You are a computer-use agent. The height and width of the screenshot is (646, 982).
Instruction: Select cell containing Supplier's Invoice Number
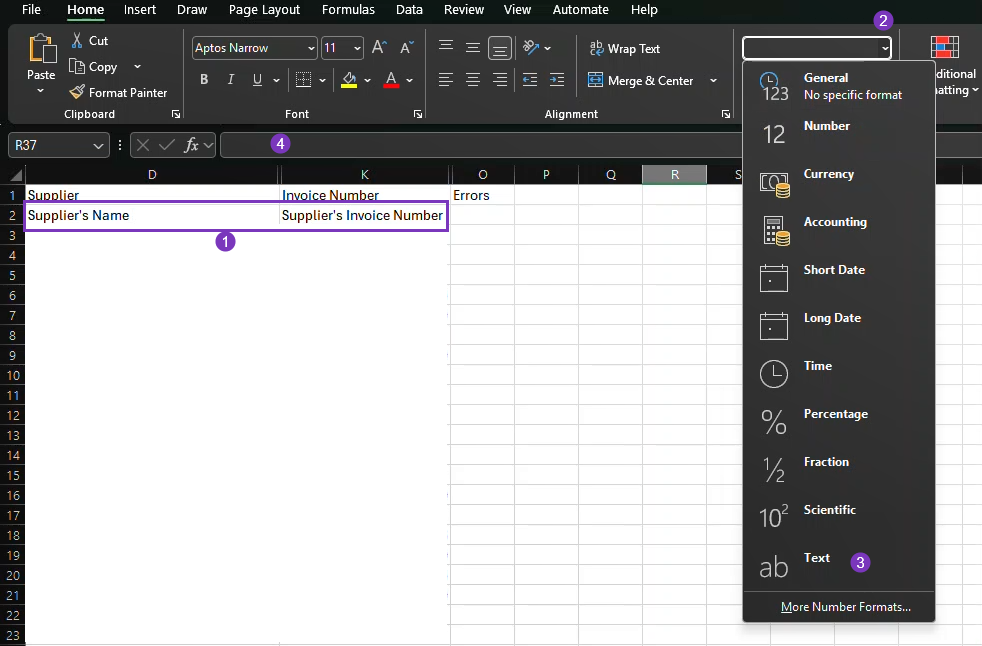point(362,215)
